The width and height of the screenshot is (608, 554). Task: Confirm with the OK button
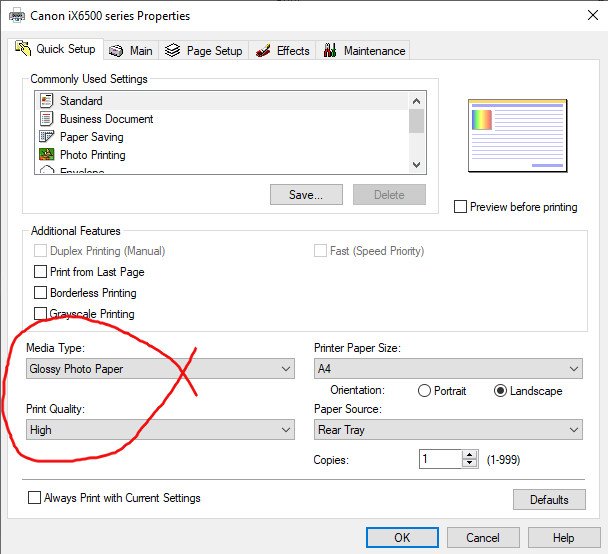tap(402, 538)
